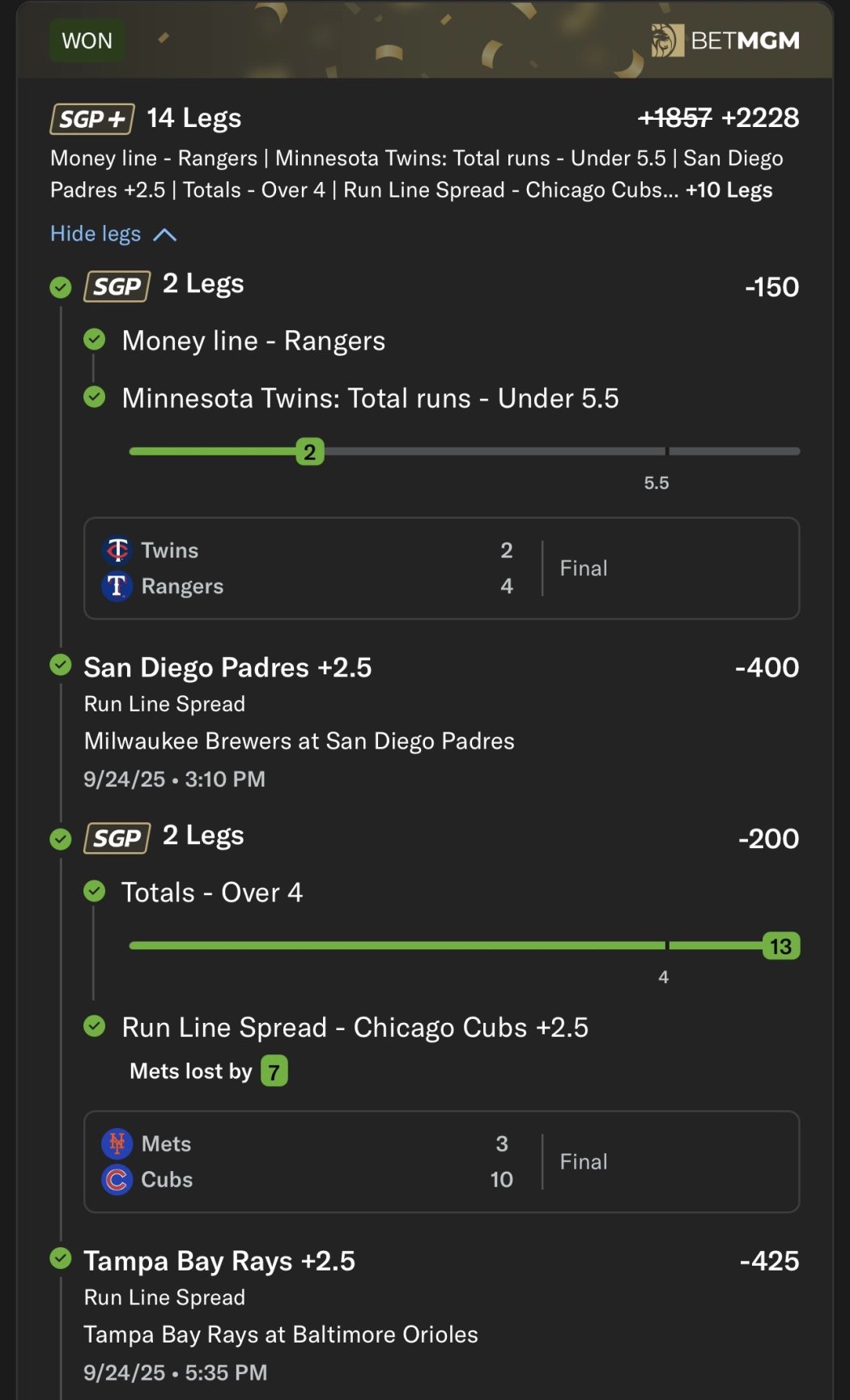Click the BetMGM lion logo

coord(667,40)
